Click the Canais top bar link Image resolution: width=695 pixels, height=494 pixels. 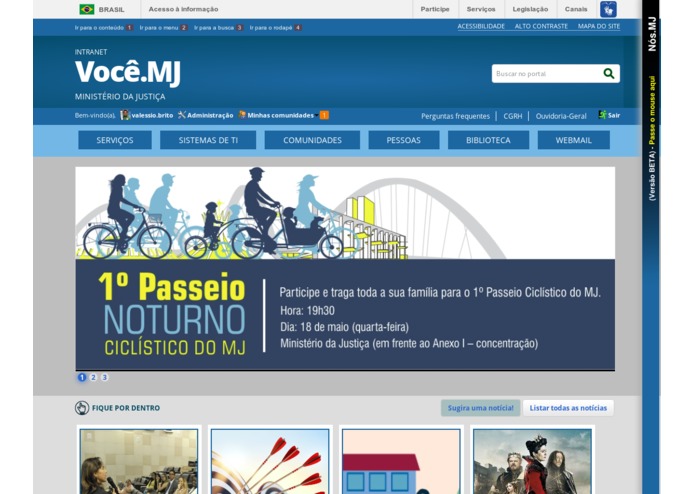coord(576,9)
